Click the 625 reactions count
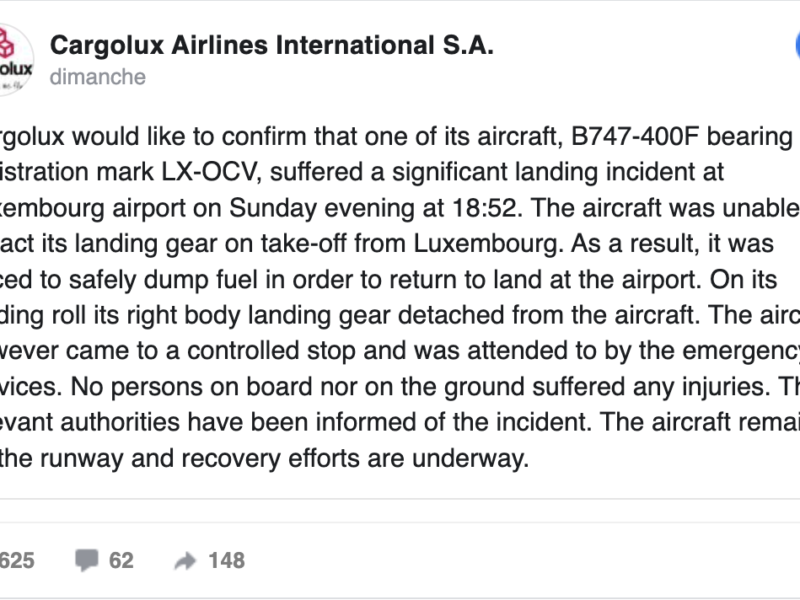Image resolution: width=800 pixels, height=600 pixels. (18, 561)
